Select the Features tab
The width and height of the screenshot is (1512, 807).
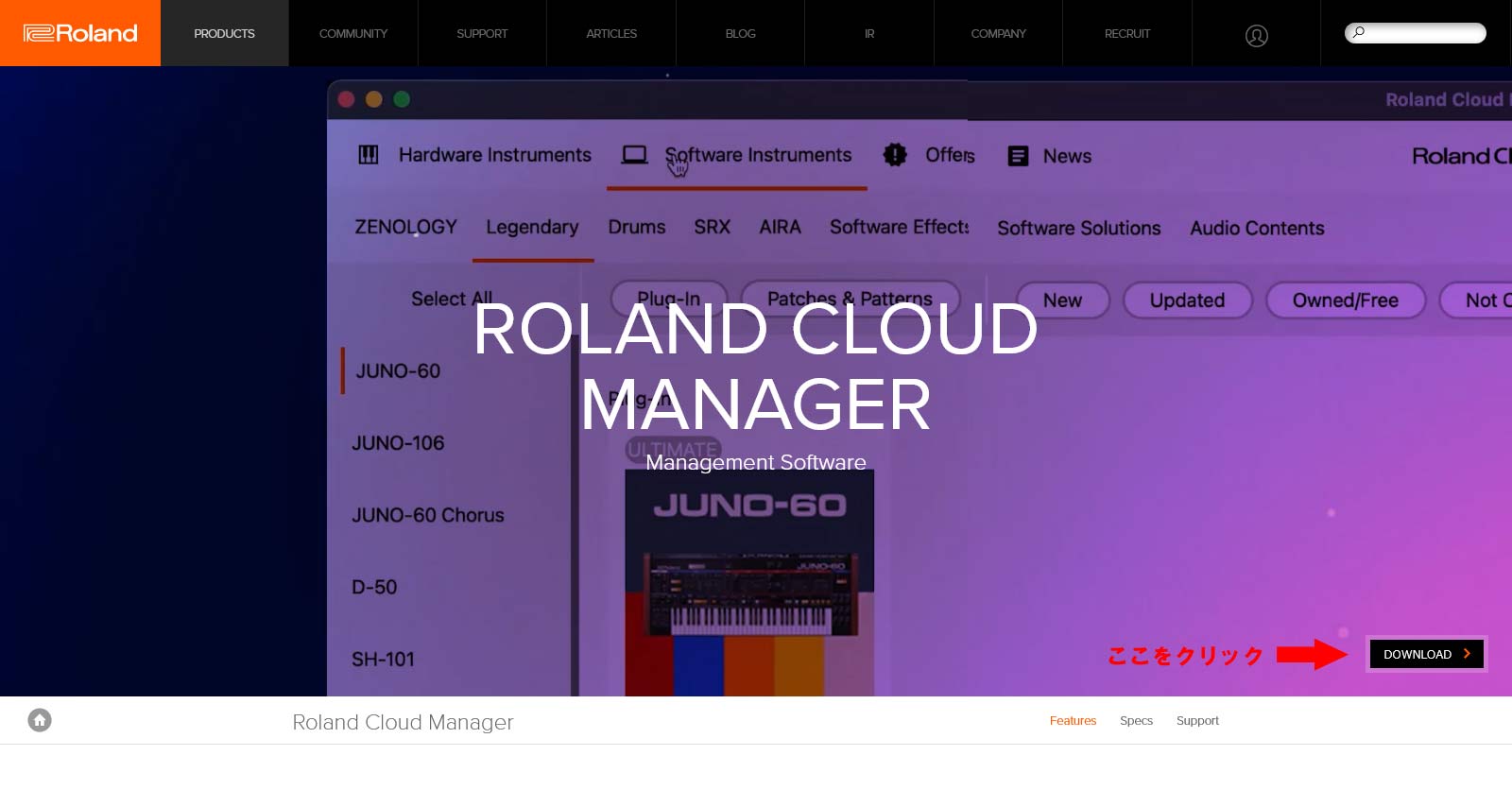point(1073,720)
